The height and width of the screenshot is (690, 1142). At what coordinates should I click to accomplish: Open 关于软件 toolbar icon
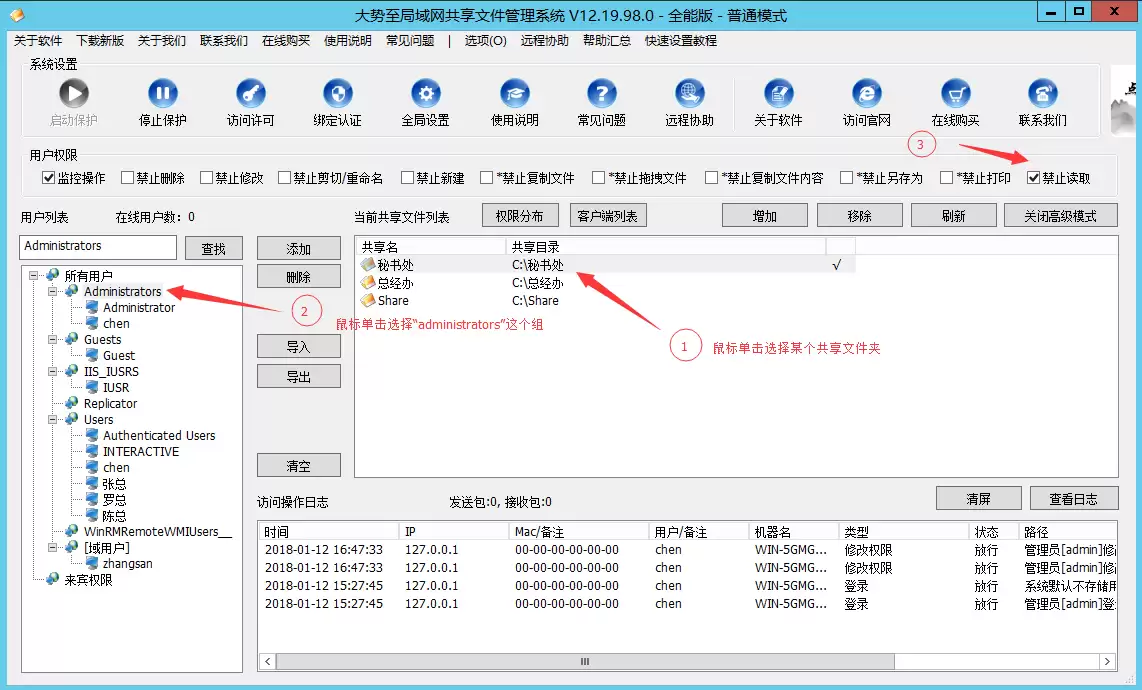779,93
